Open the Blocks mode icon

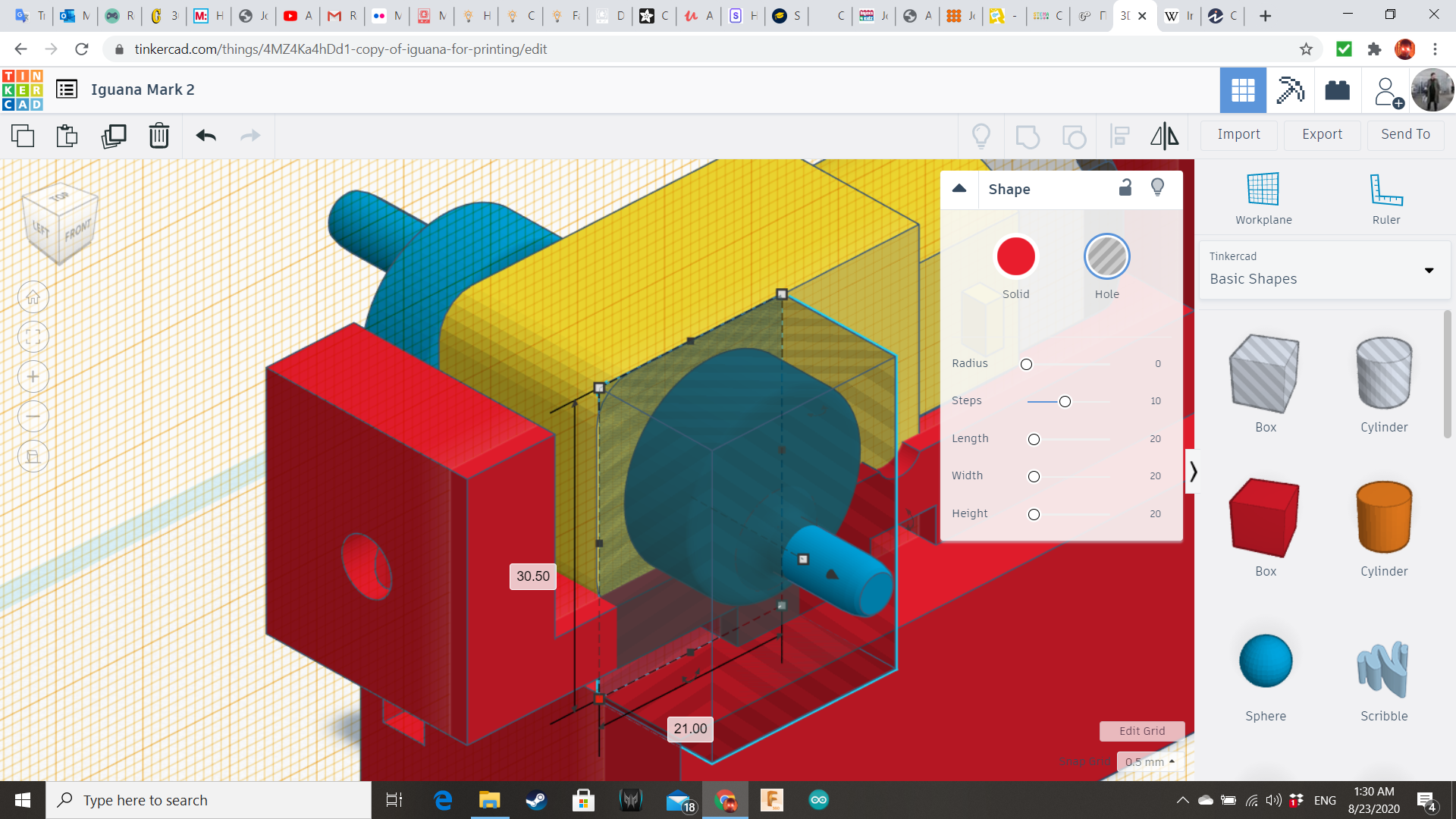coord(1290,90)
